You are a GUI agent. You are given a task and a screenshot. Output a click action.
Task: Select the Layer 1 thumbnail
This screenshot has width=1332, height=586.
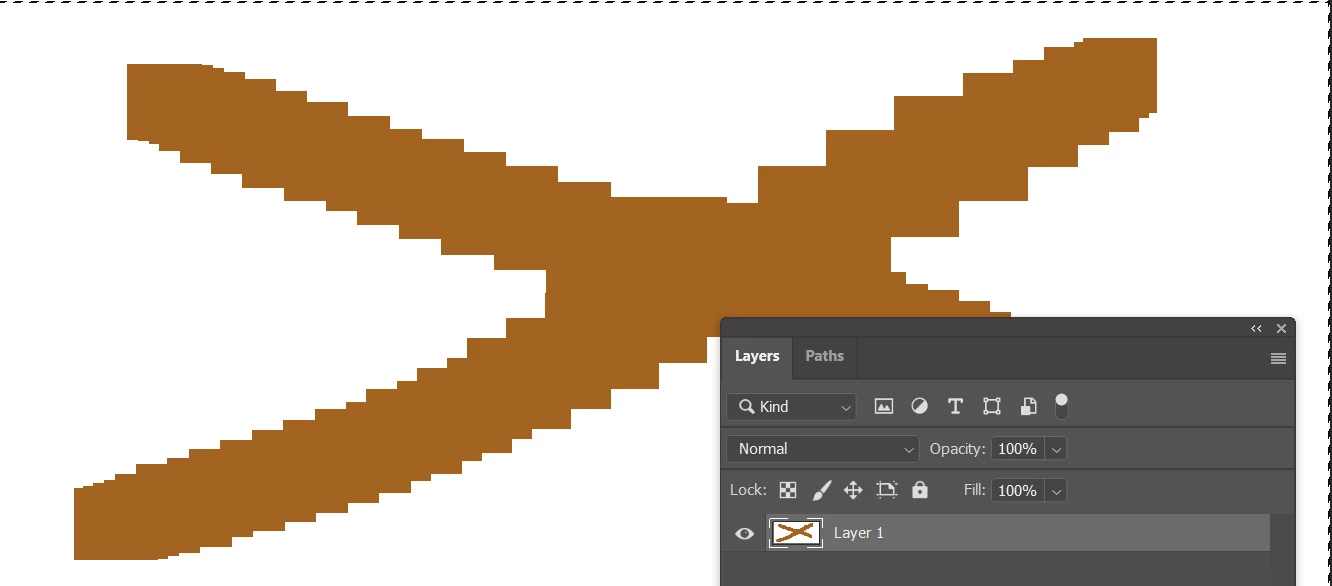(x=796, y=533)
